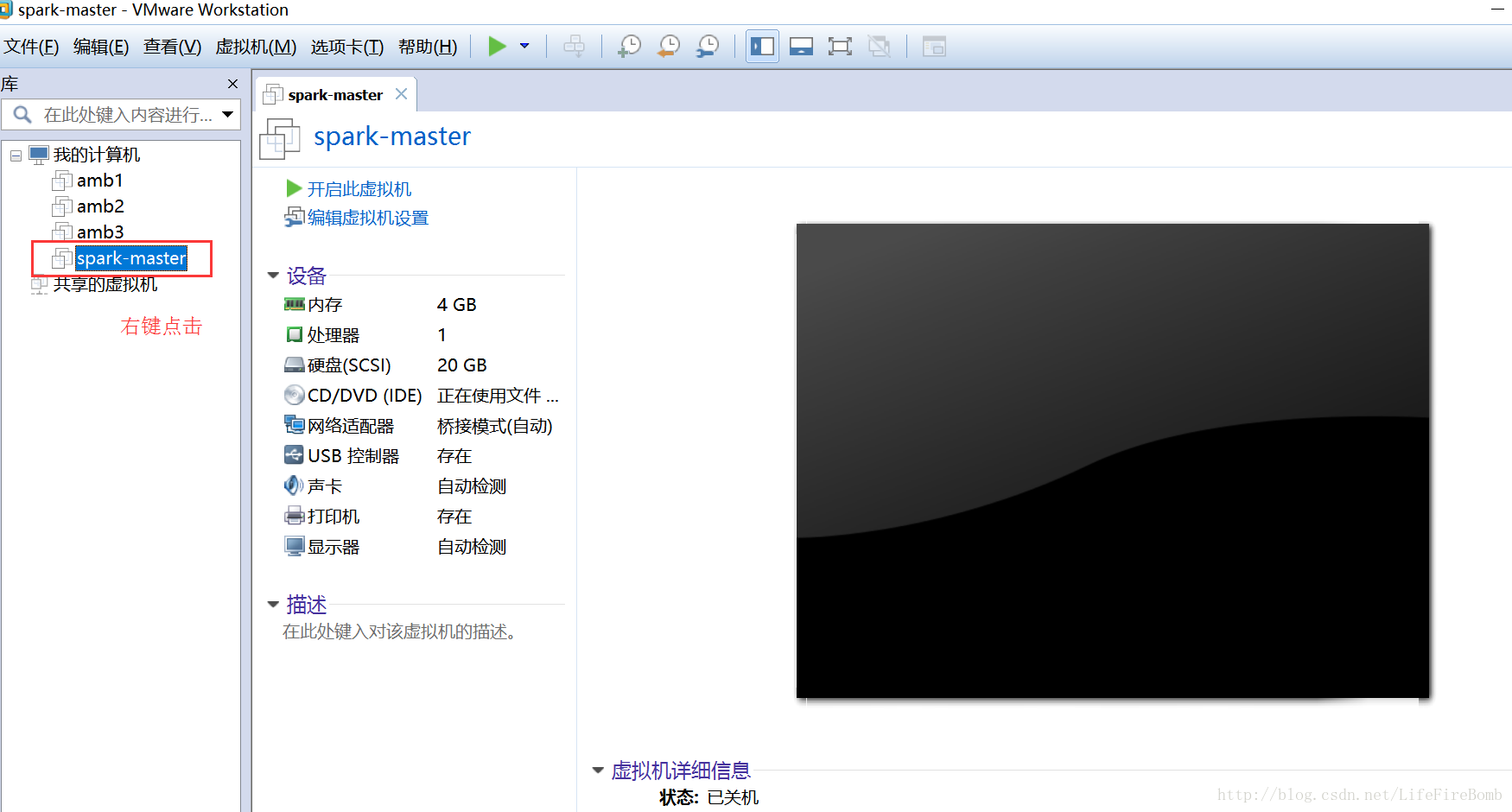Click the green power-on play icon in toolbar
The width and height of the screenshot is (1512, 812).
[x=497, y=46]
